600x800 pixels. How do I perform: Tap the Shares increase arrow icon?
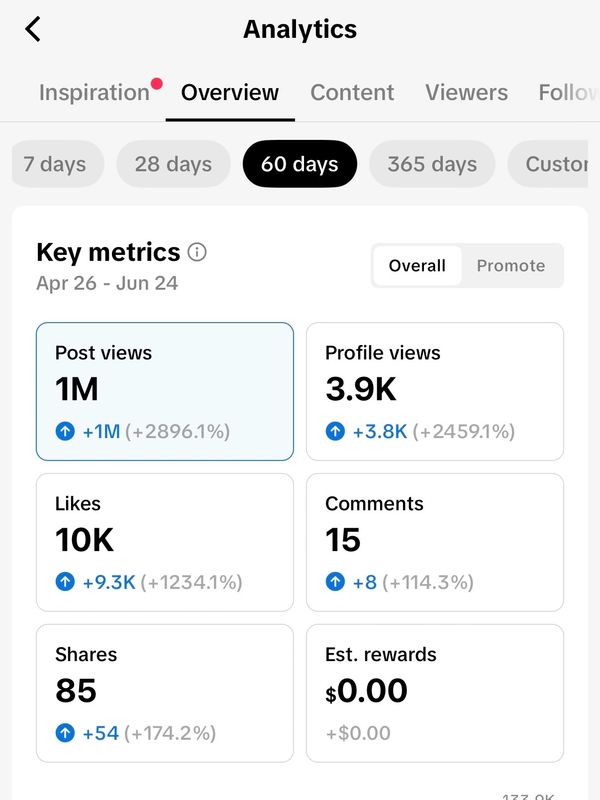[x=65, y=733]
